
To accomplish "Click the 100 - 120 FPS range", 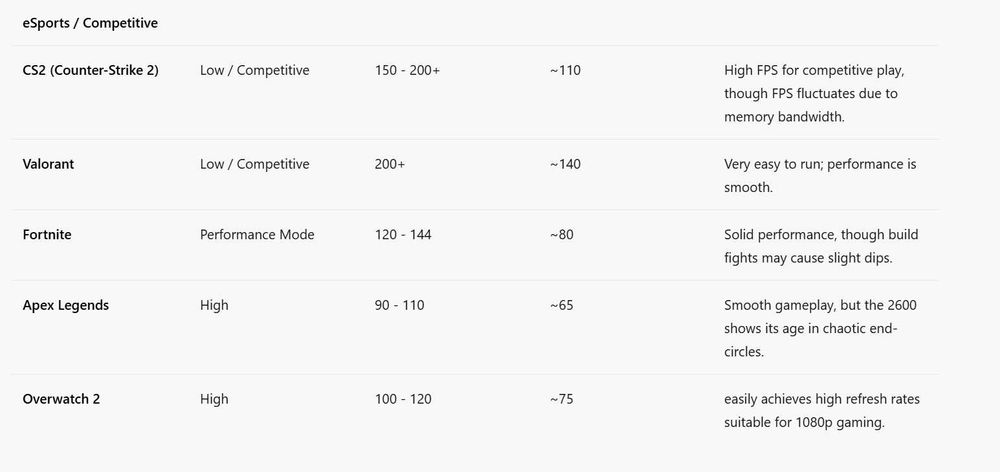I will coord(403,399).
